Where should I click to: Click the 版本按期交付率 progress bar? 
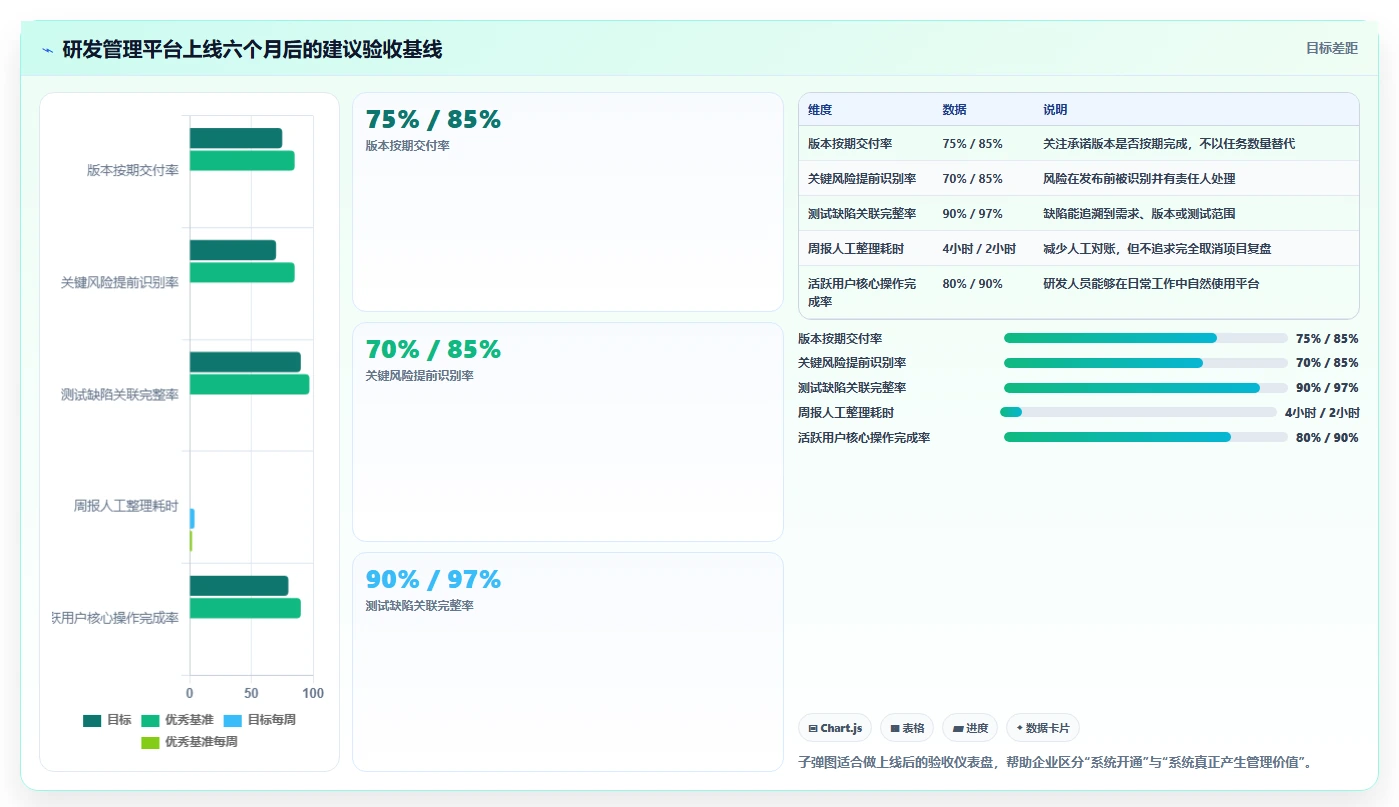point(1146,338)
